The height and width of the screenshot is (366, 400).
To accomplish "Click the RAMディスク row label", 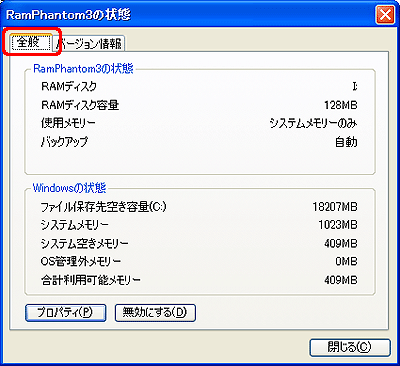I will coord(69,87).
